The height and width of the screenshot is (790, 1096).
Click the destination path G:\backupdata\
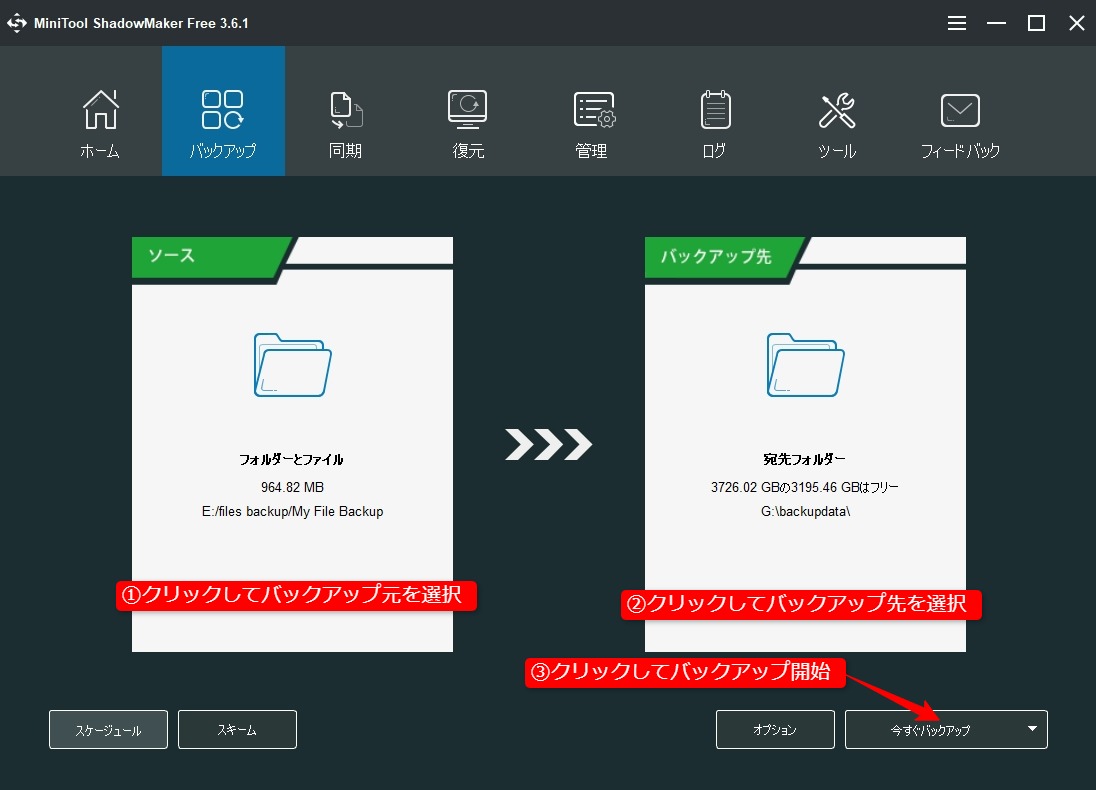[x=805, y=512]
